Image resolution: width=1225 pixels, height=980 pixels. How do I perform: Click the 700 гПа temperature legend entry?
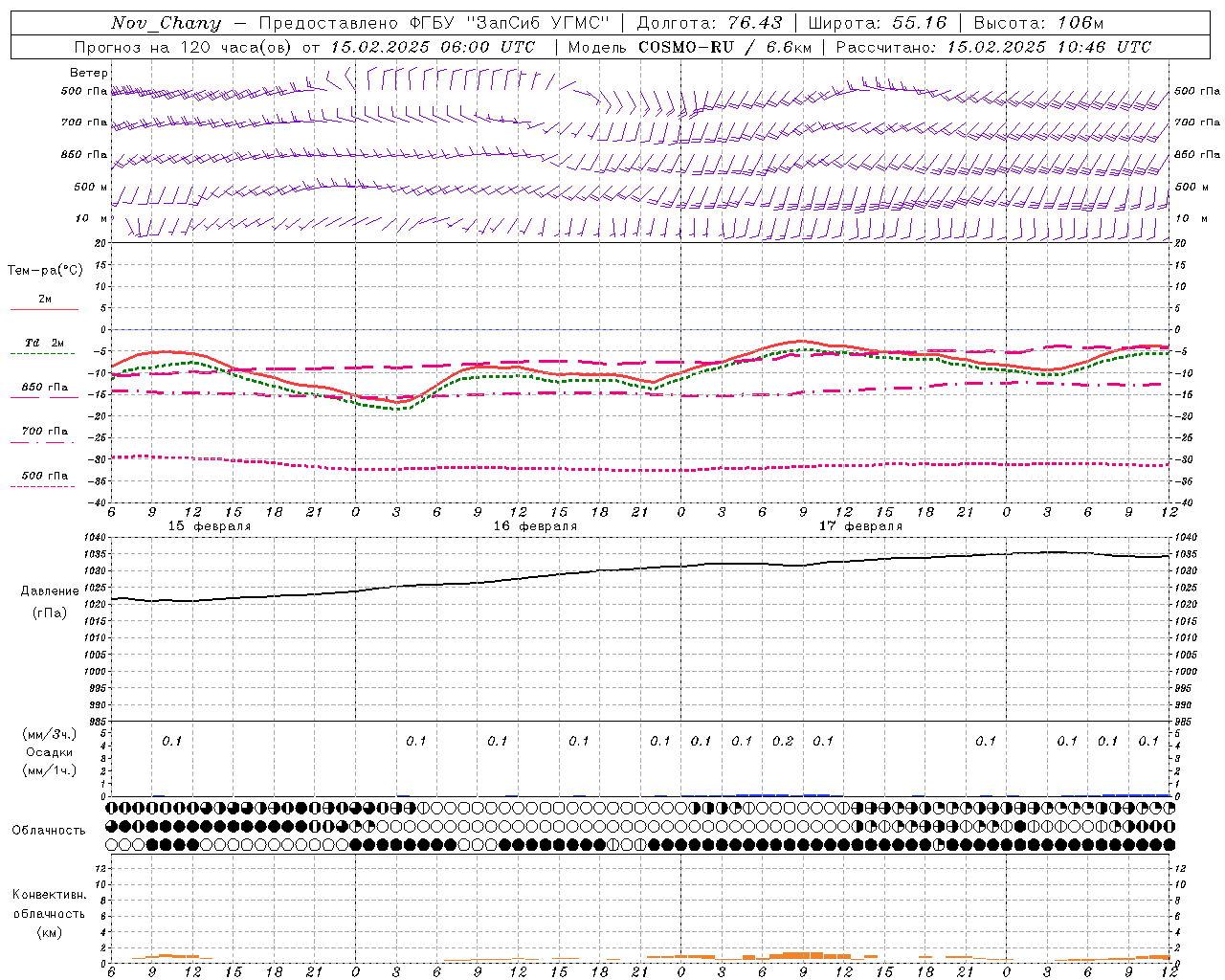click(45, 432)
